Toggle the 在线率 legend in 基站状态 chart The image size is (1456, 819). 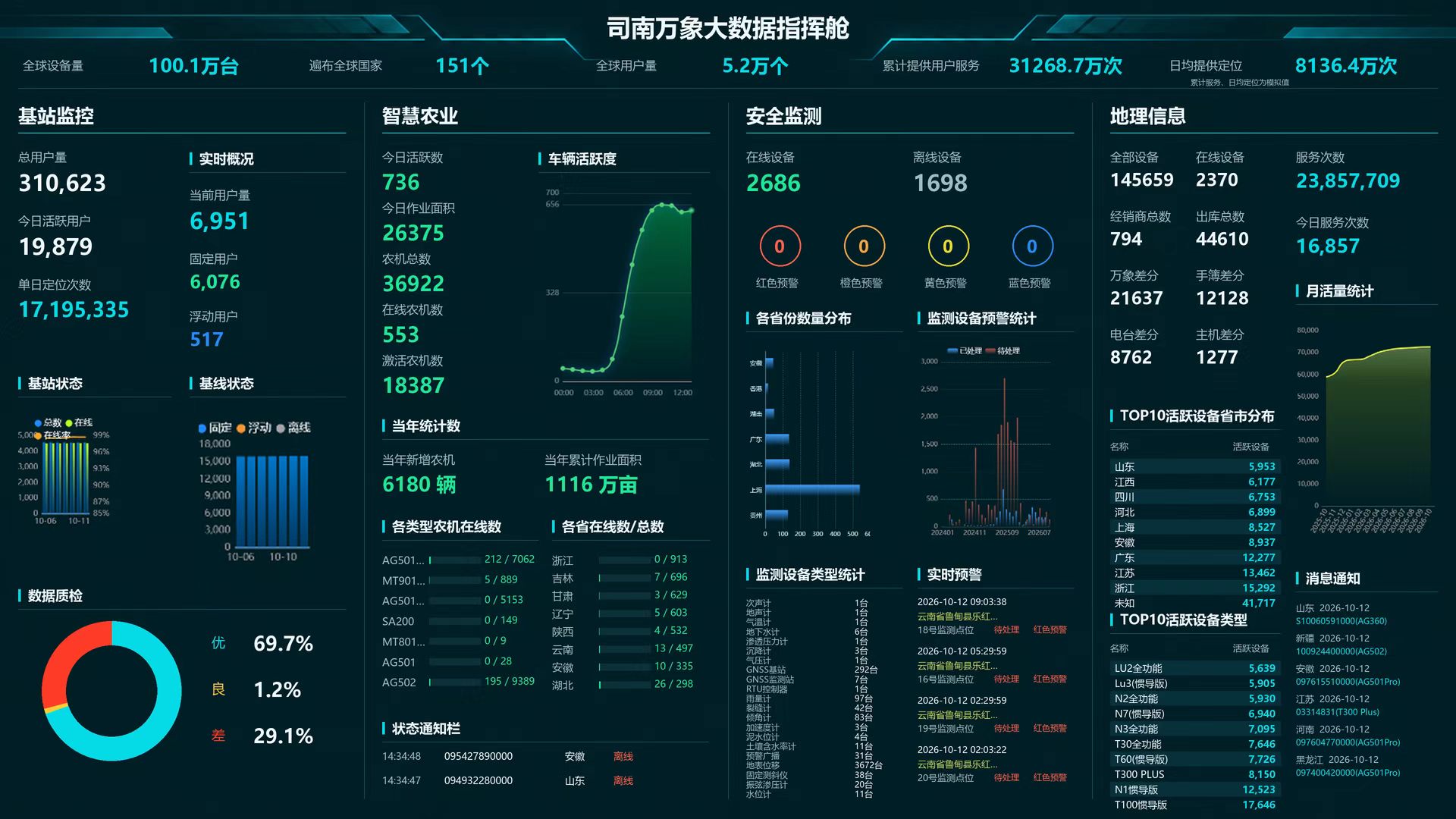[52, 435]
